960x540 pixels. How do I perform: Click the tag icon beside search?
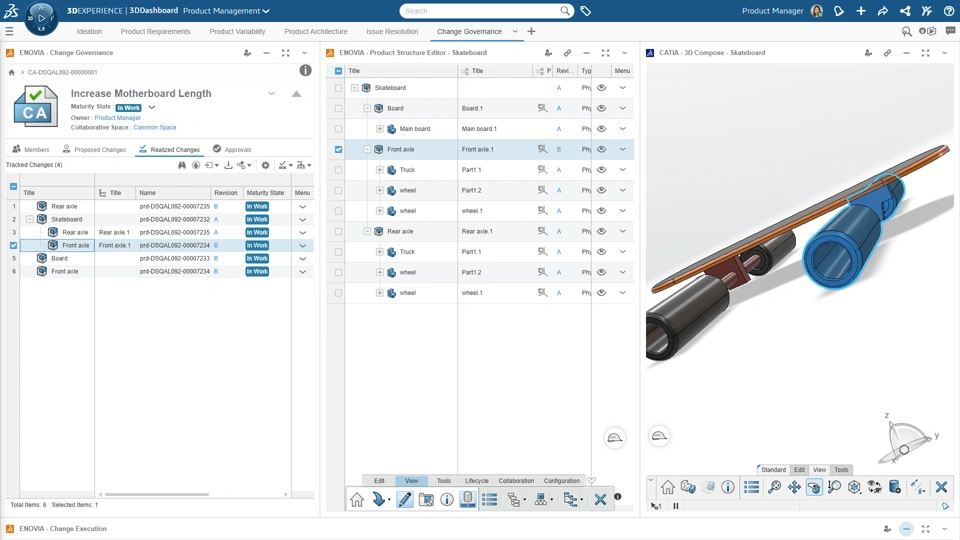coord(585,11)
